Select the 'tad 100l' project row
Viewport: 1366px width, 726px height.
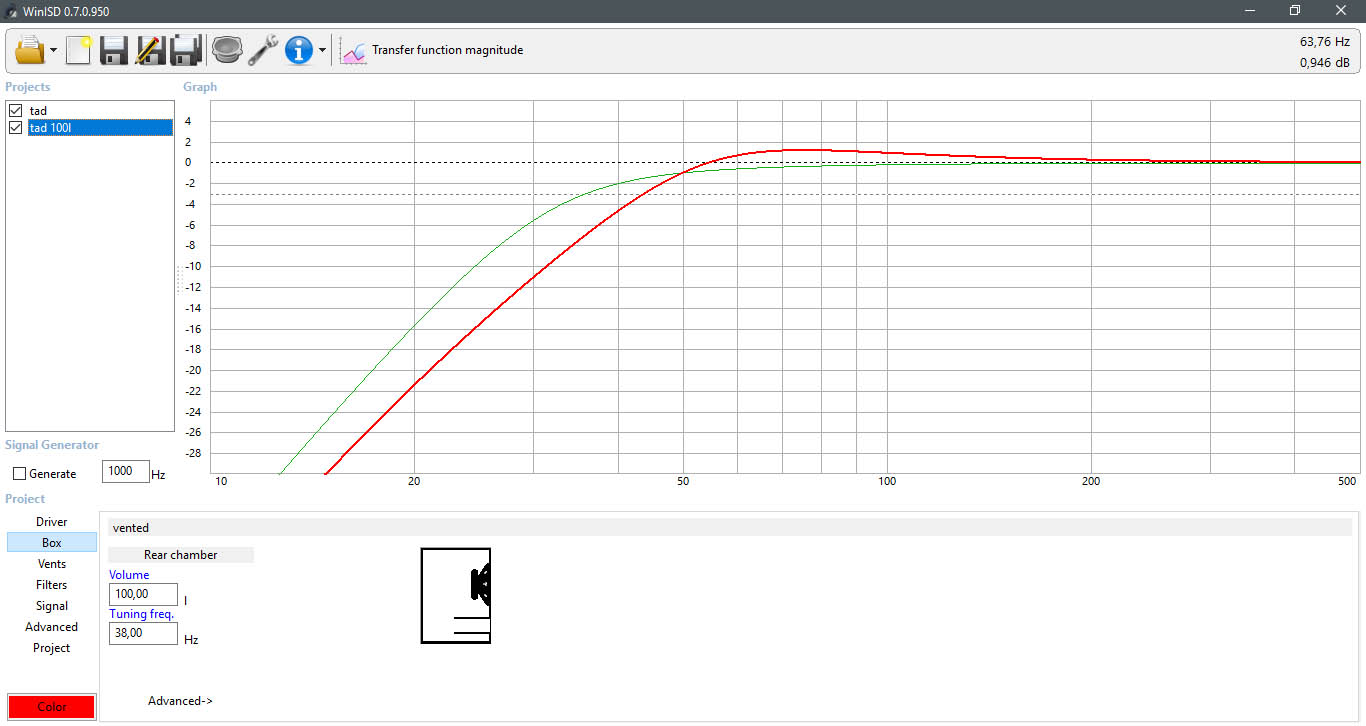[x=100, y=127]
